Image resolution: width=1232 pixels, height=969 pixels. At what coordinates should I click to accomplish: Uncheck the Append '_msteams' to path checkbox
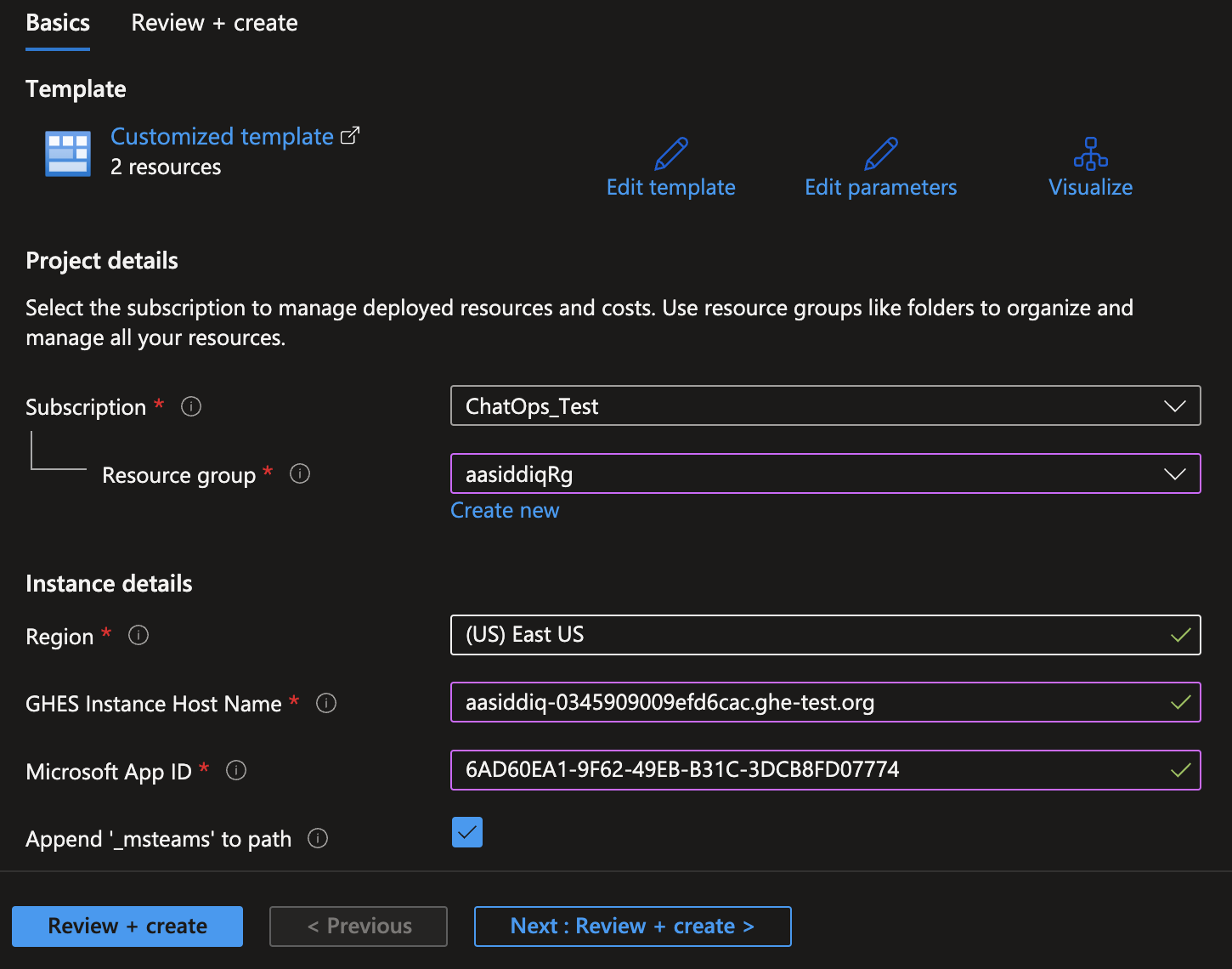467,832
